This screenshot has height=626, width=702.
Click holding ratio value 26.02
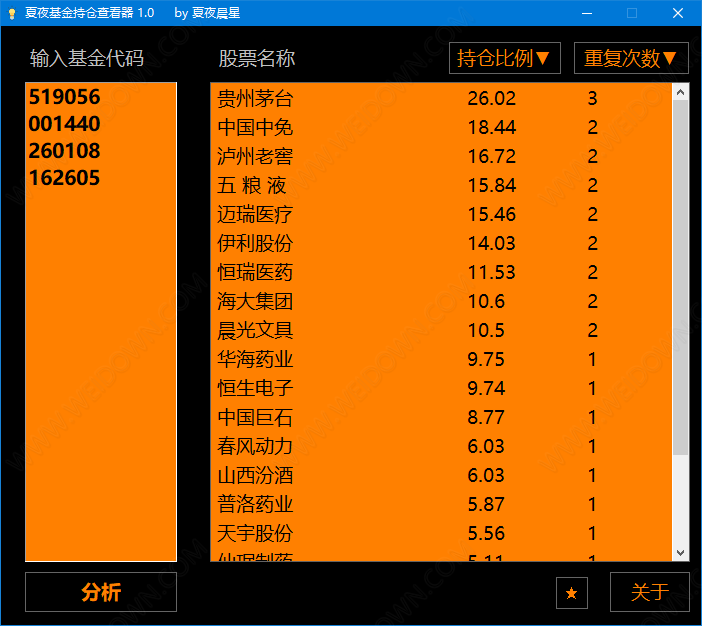492,99
